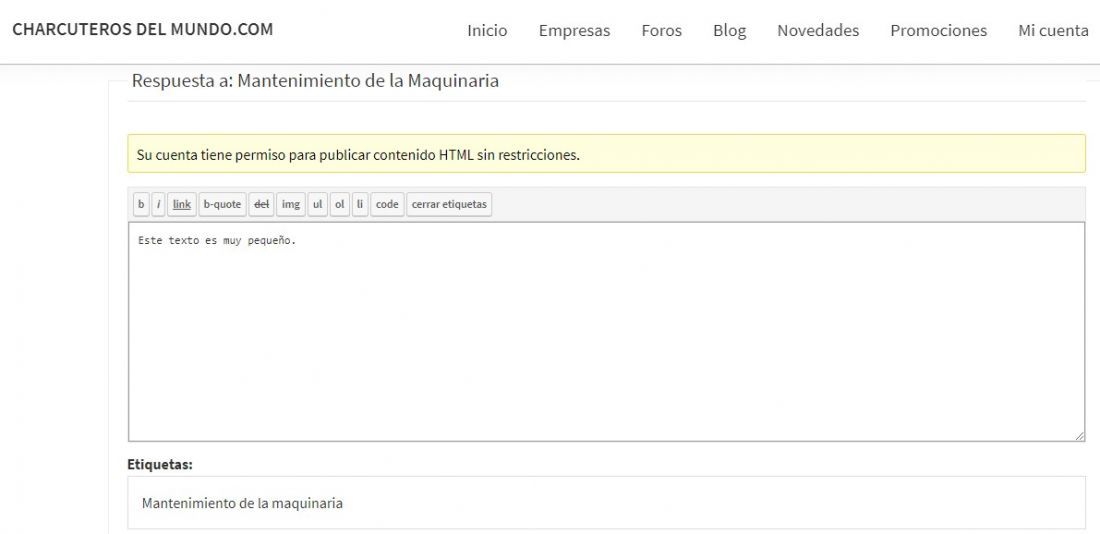The image size is (1100, 534).
Task: Open Mi cuenta in navigation
Action: (x=1054, y=31)
